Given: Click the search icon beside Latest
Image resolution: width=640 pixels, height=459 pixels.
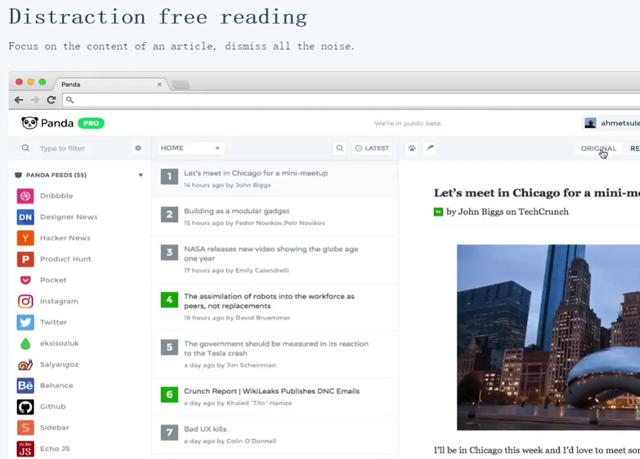Looking at the screenshot, I should pyautogui.click(x=337, y=148).
